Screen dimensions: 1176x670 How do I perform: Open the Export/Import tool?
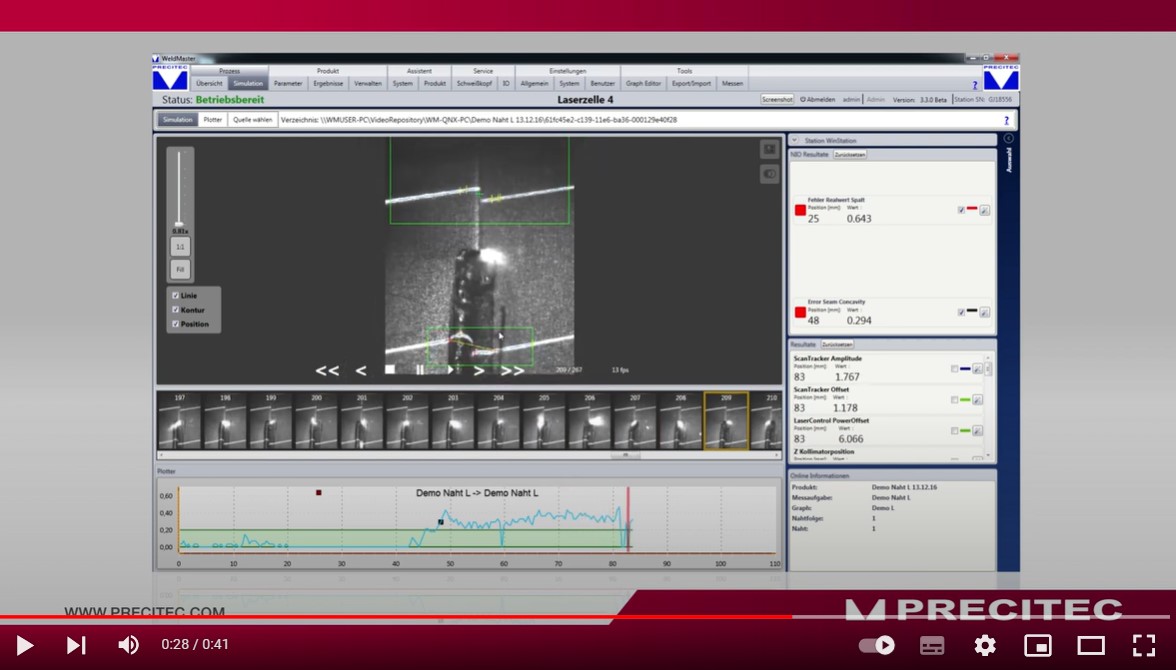(x=692, y=83)
